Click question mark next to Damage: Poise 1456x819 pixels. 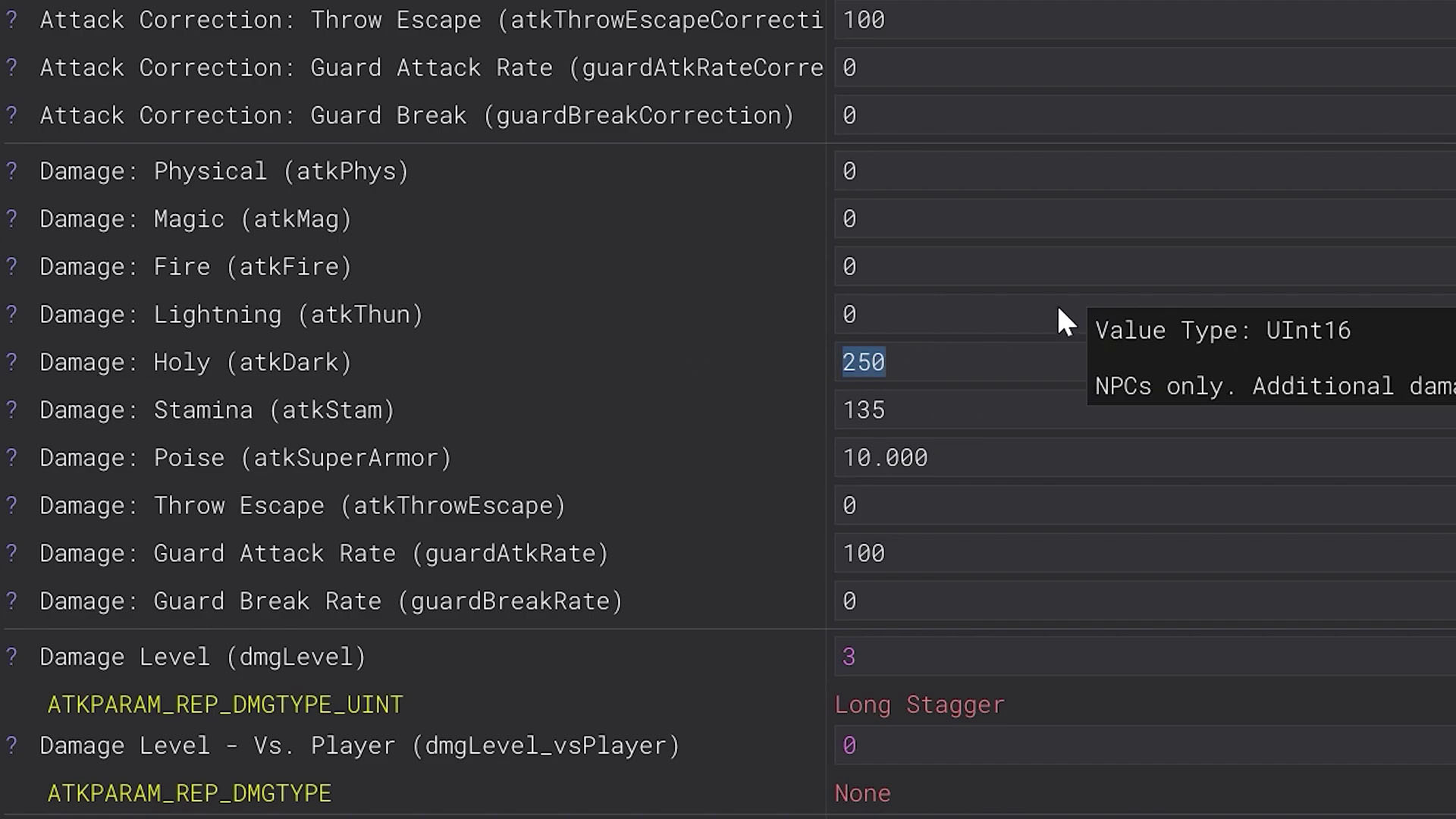[11, 458]
